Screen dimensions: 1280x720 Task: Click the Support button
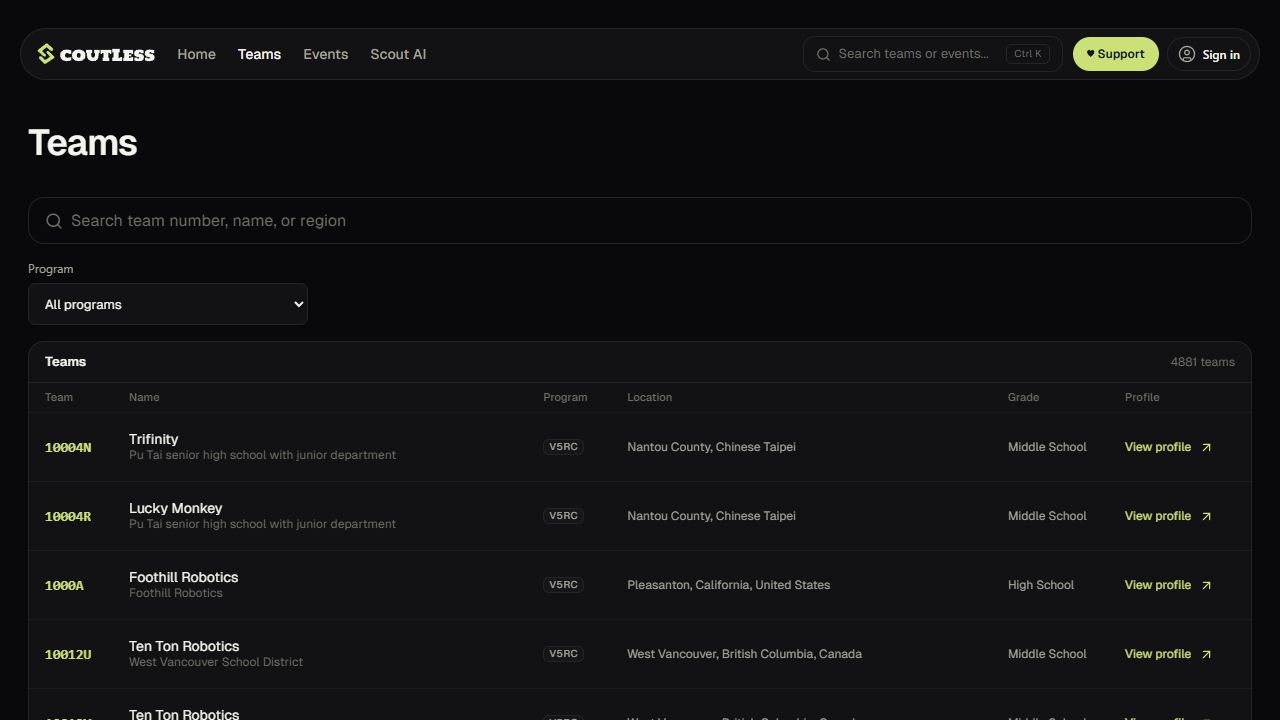coord(1116,54)
